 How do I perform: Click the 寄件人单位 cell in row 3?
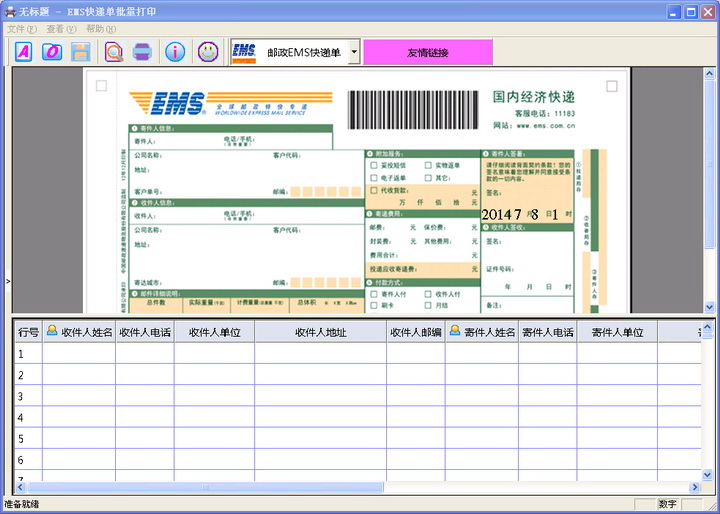[618, 395]
